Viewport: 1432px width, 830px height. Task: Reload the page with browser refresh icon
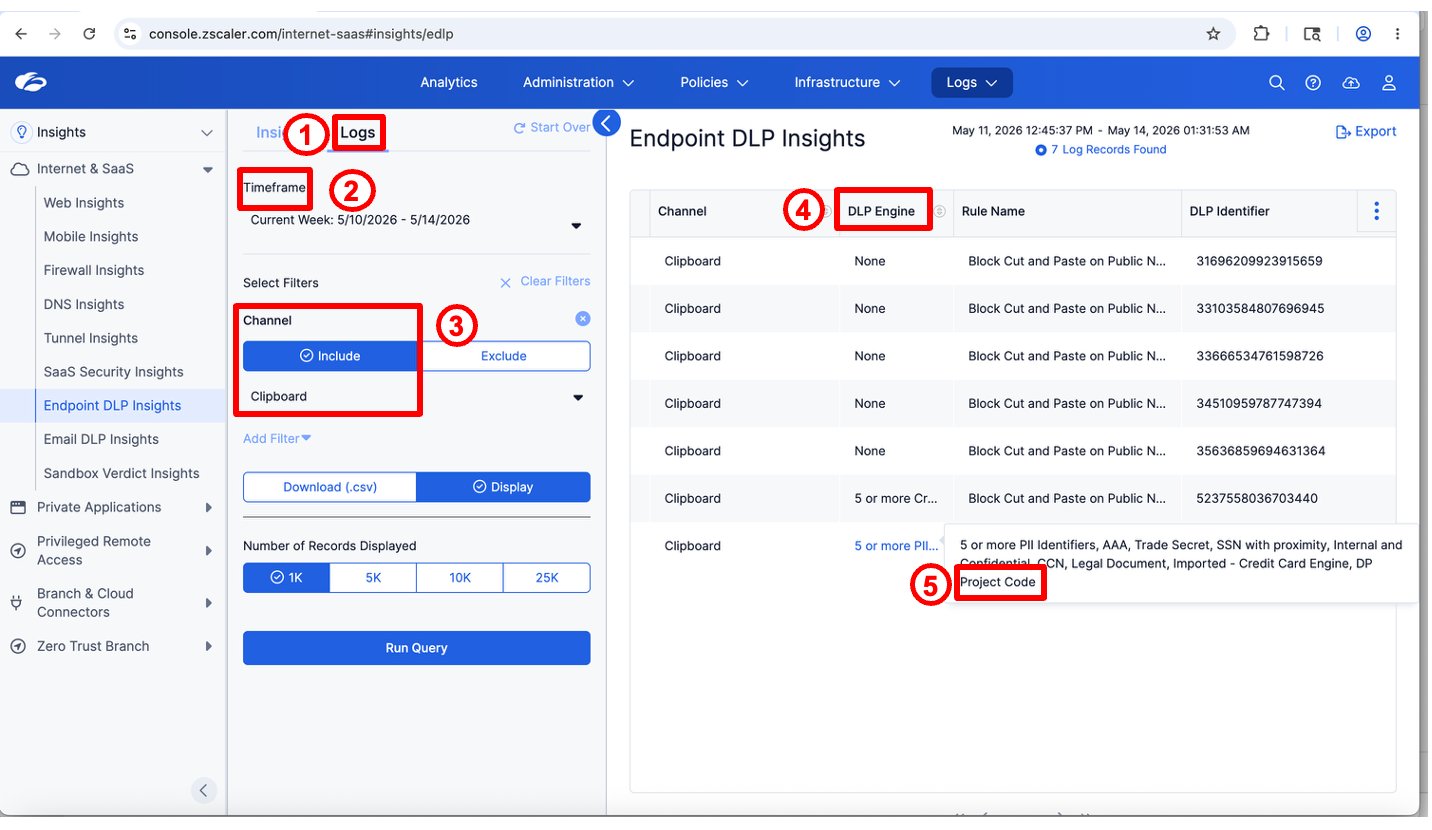tap(89, 33)
